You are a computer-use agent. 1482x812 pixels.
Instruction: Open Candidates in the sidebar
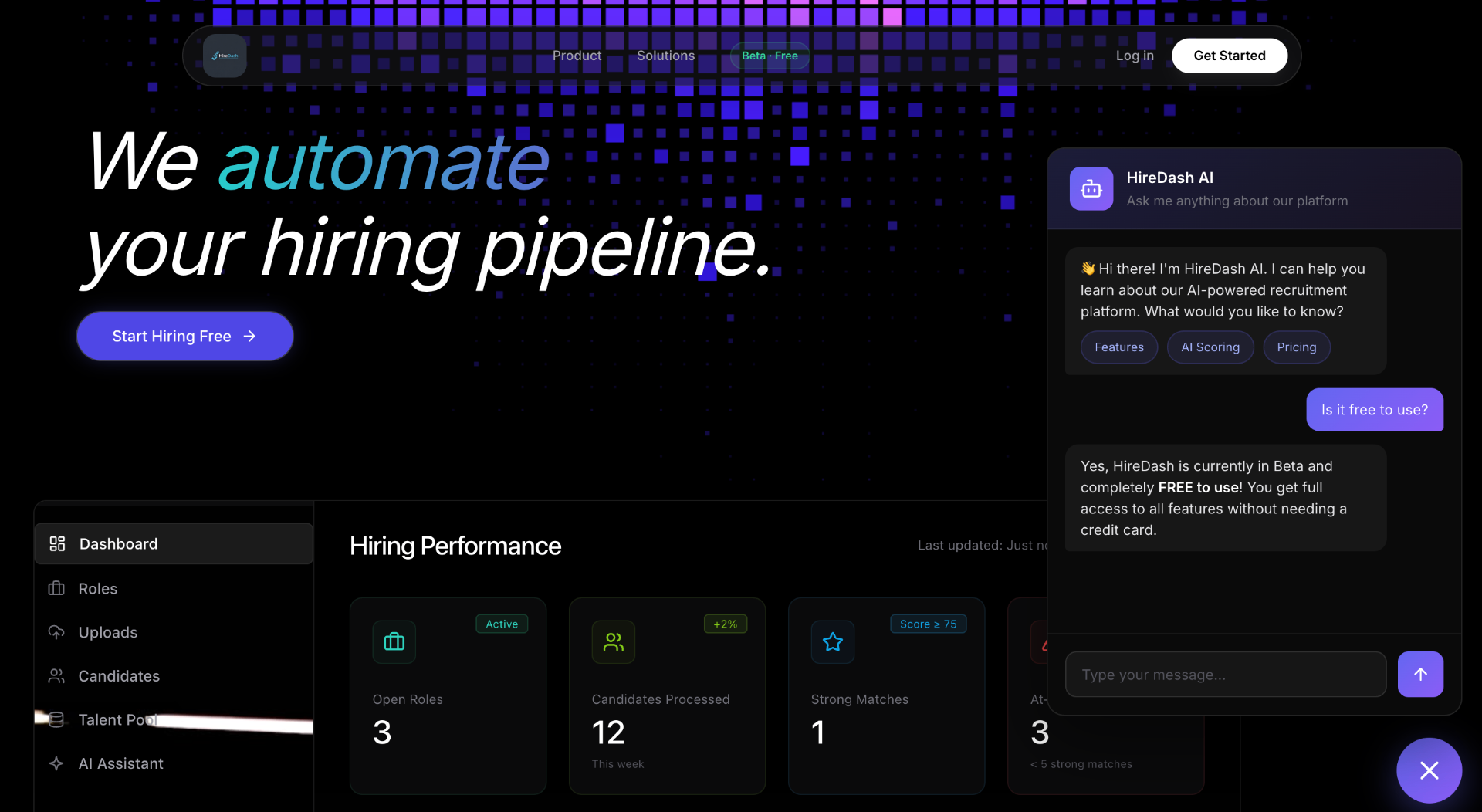click(174, 676)
